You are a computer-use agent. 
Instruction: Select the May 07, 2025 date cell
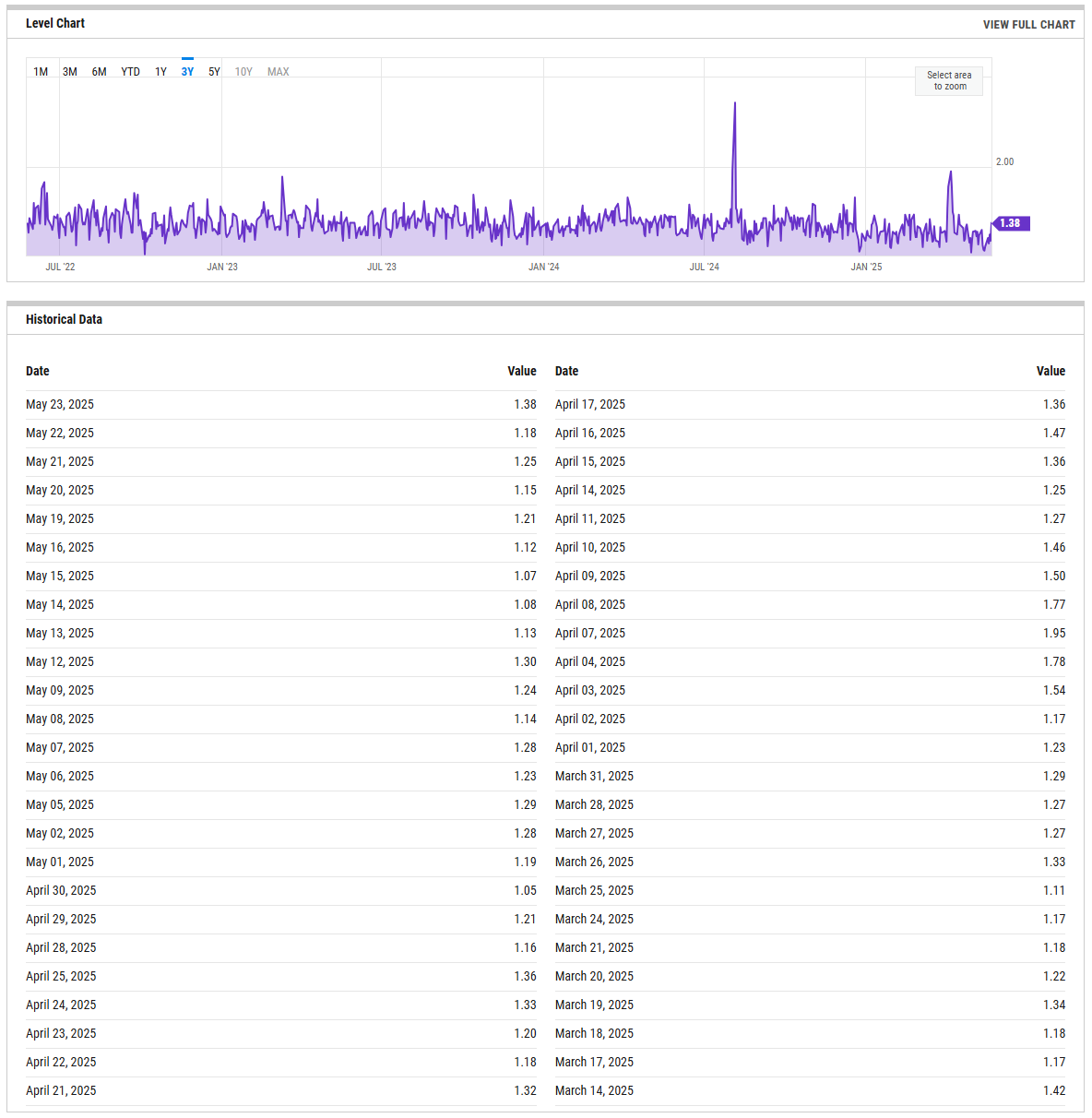[x=60, y=747]
